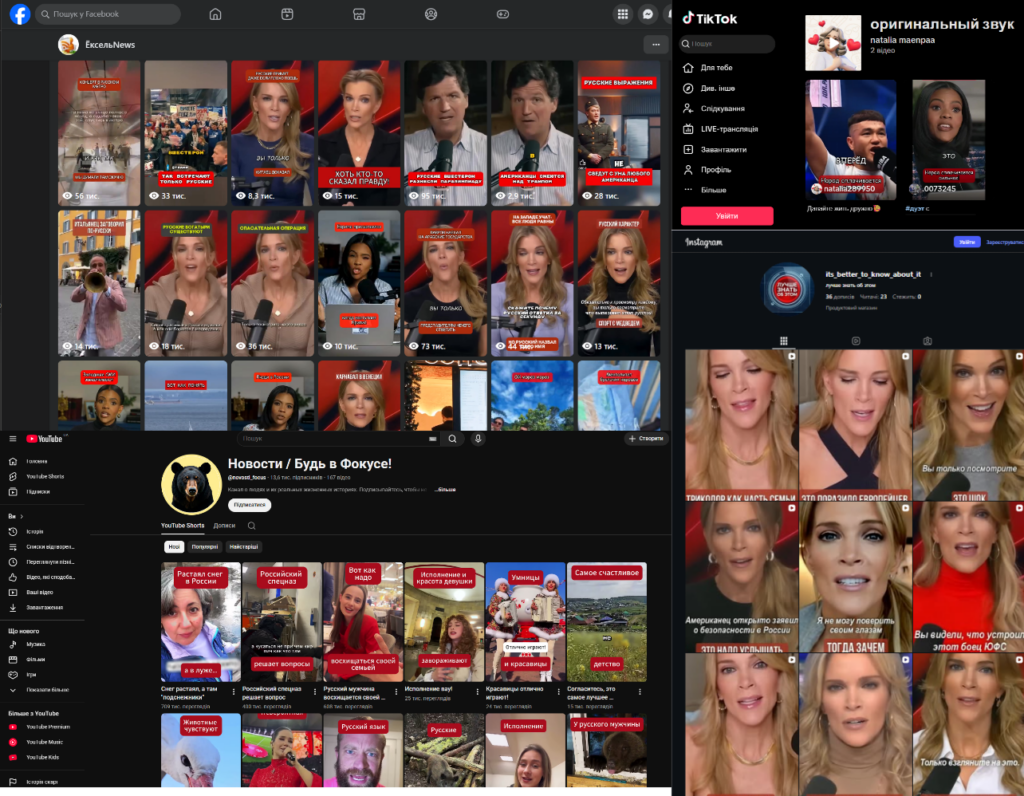The image size is (1024, 796).
Task: Click the Facebook Home icon
Action: click(x=215, y=14)
